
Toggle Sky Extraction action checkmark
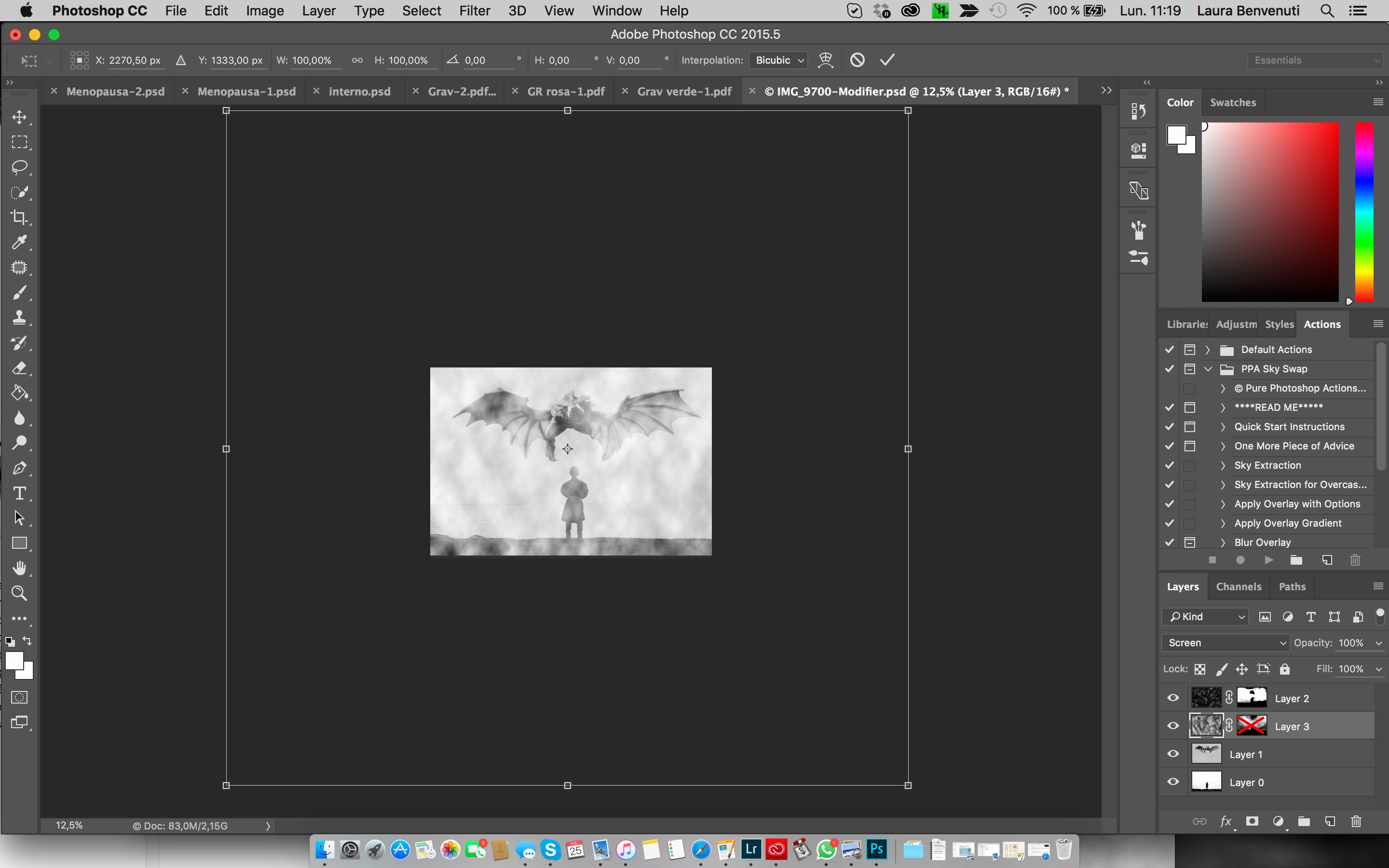(x=1170, y=465)
